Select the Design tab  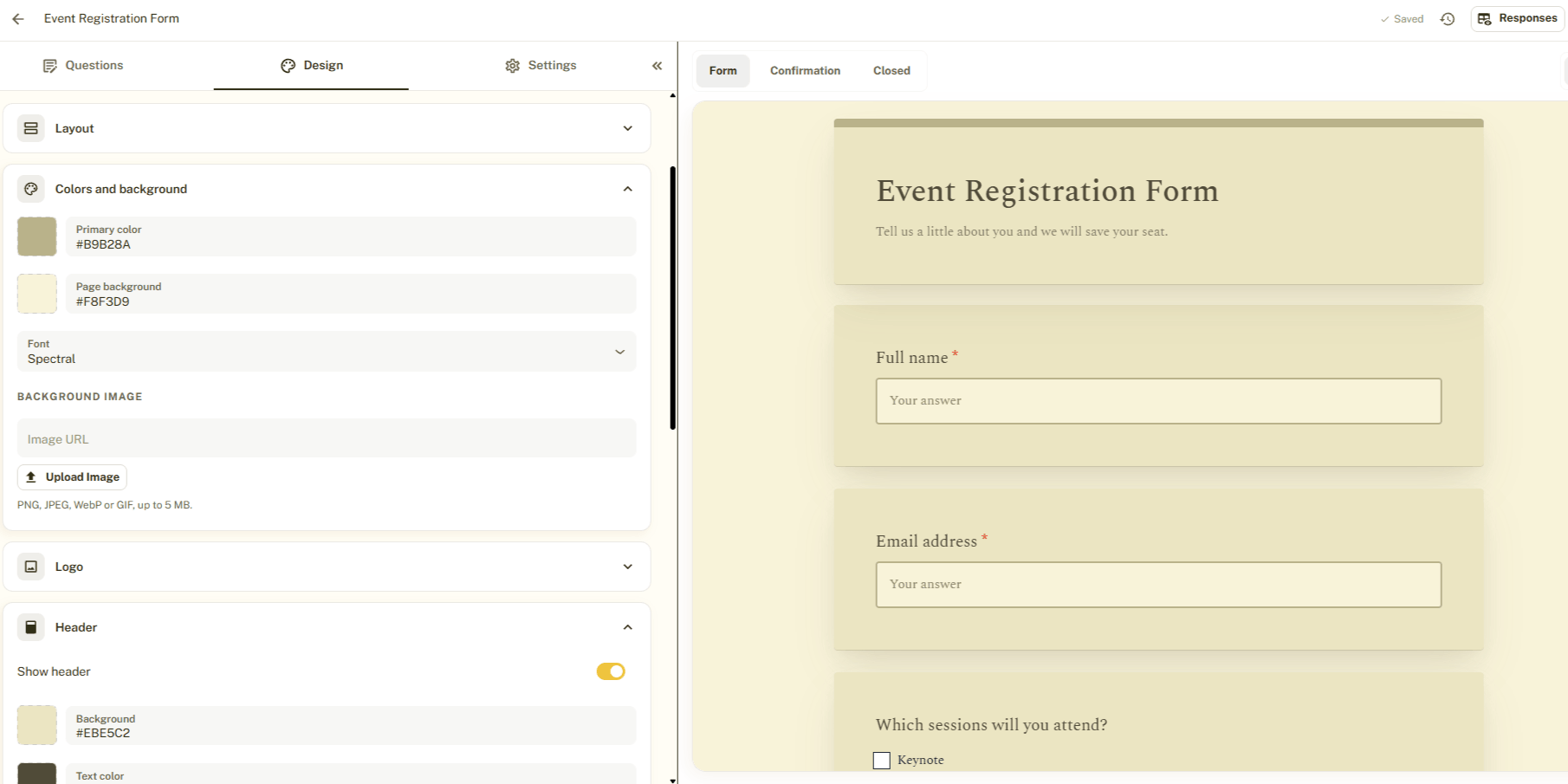pyautogui.click(x=312, y=66)
